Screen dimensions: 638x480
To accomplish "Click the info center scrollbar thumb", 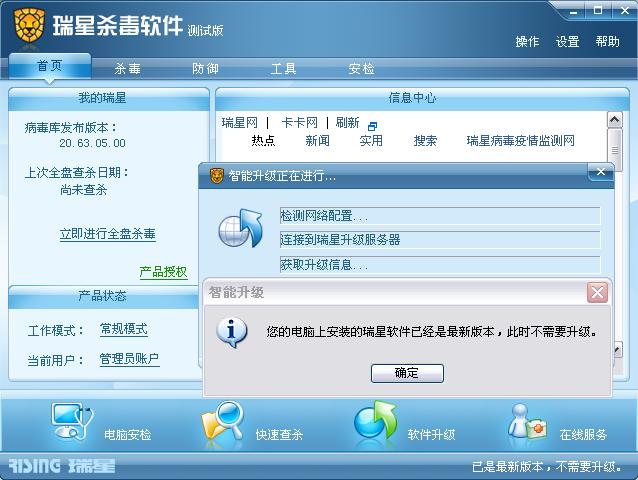I will [614, 150].
